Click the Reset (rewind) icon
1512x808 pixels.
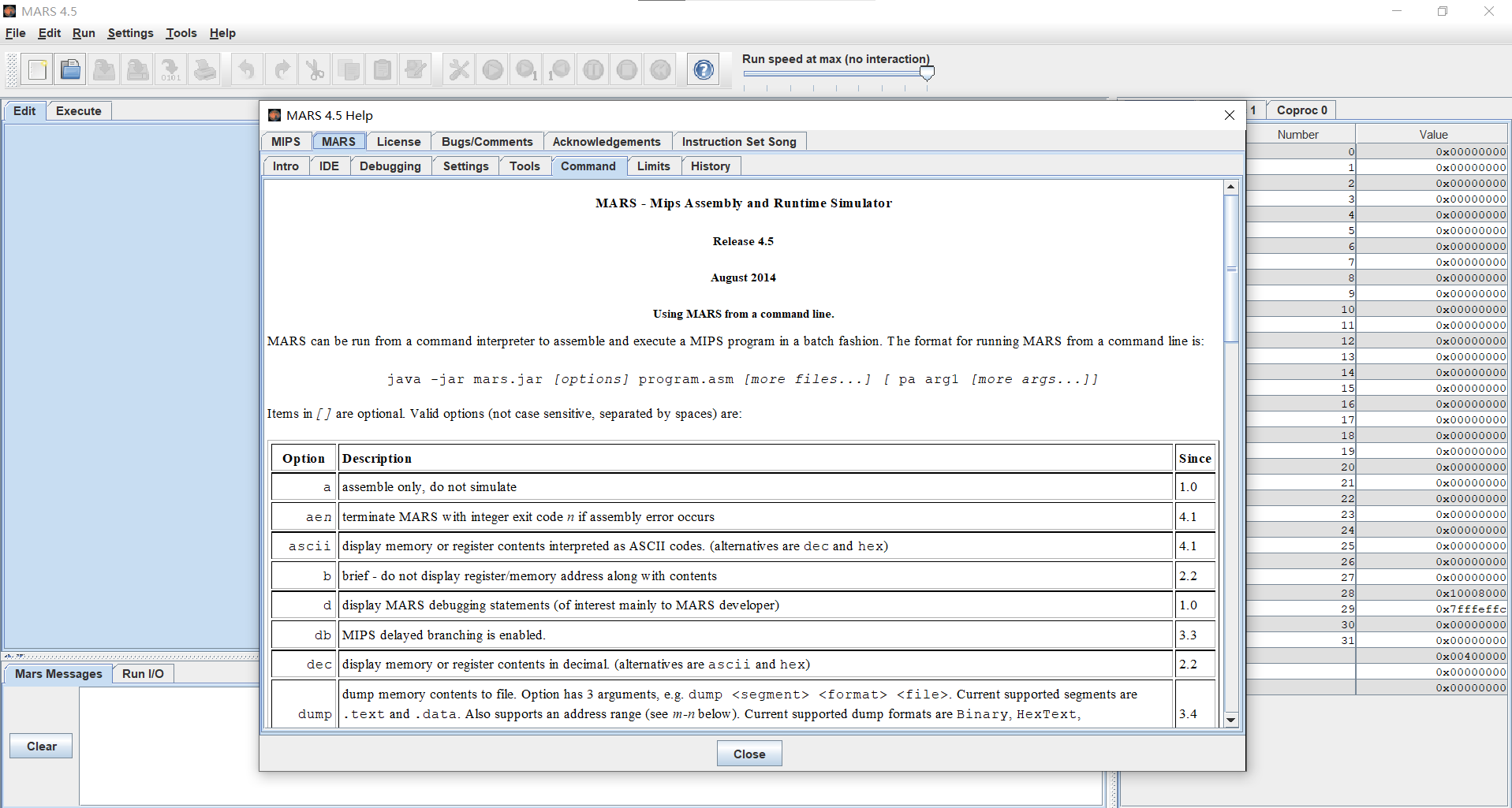(x=660, y=70)
